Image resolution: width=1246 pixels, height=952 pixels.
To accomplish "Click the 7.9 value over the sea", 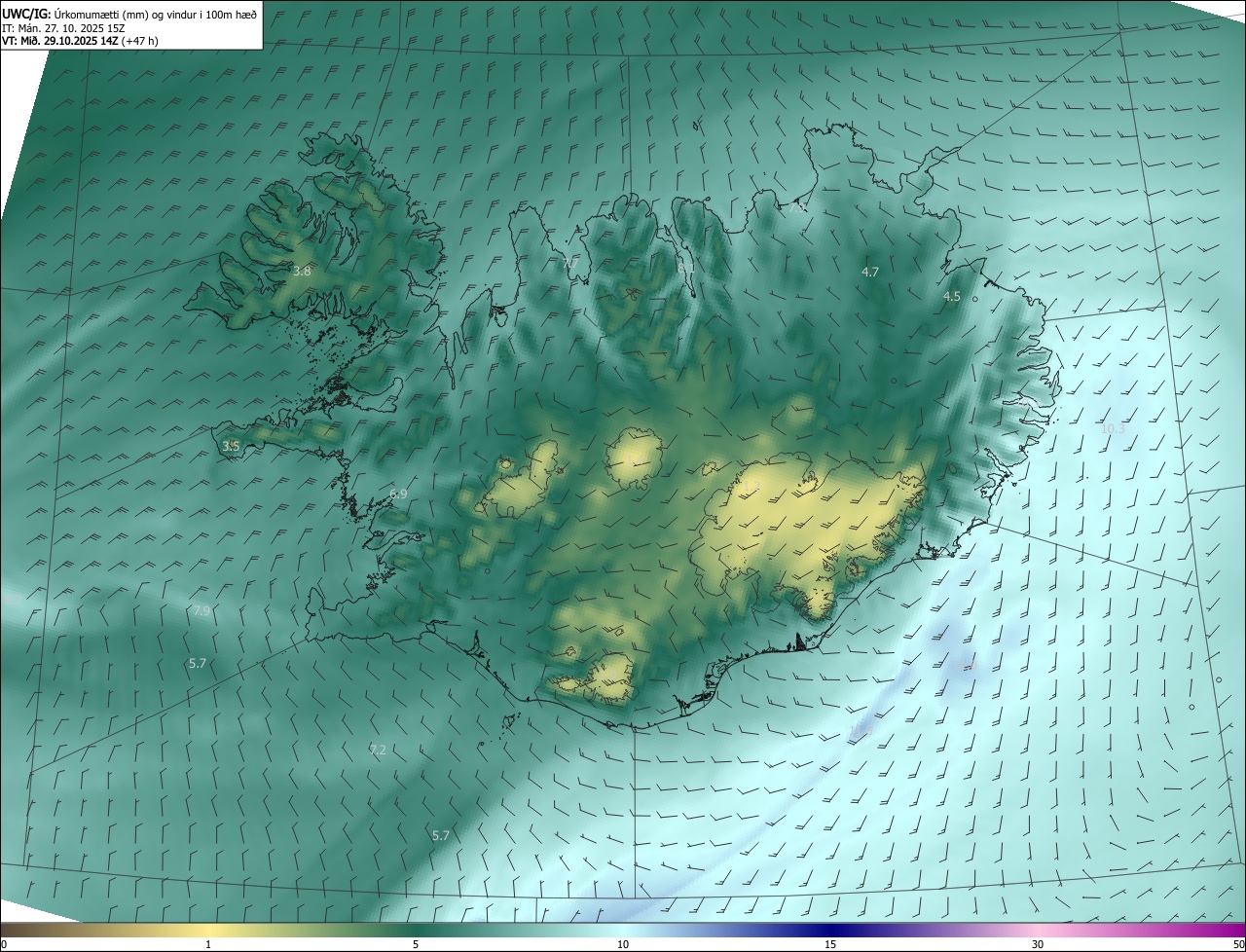I will [202, 610].
